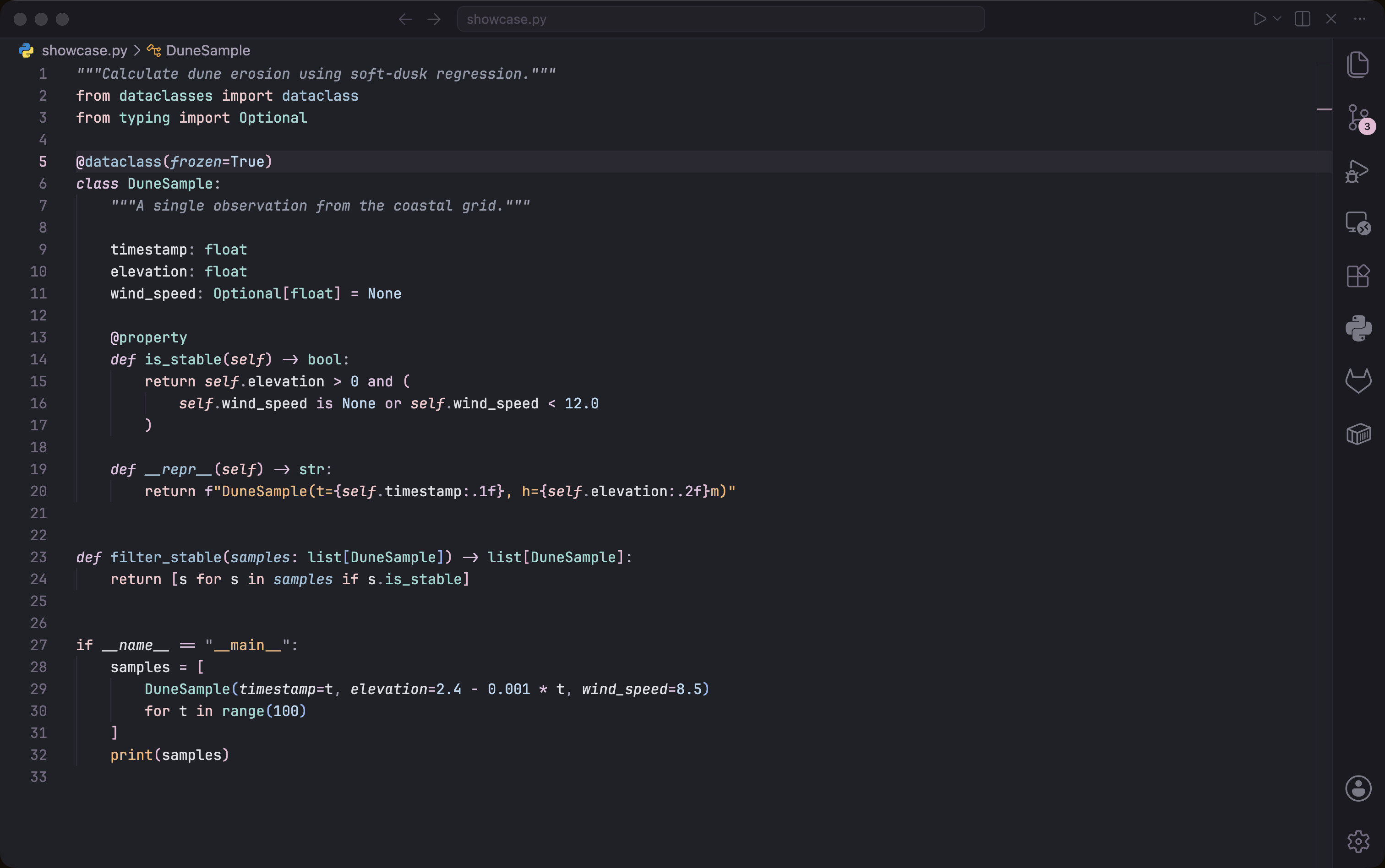Go forward in navigation history
Screen dimensions: 1385x868
coord(434,20)
